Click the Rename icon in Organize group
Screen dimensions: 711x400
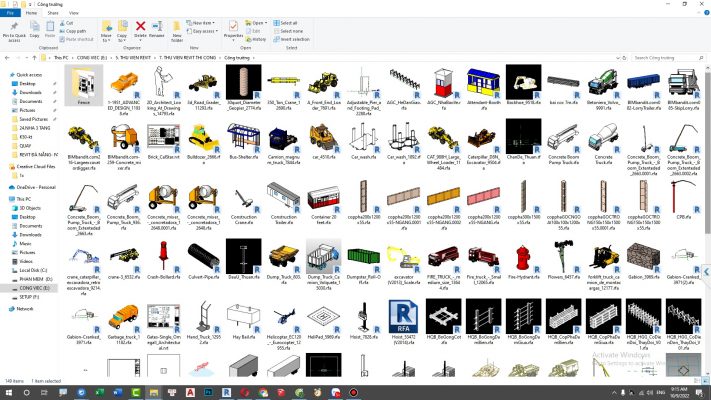pyautogui.click(x=155, y=26)
